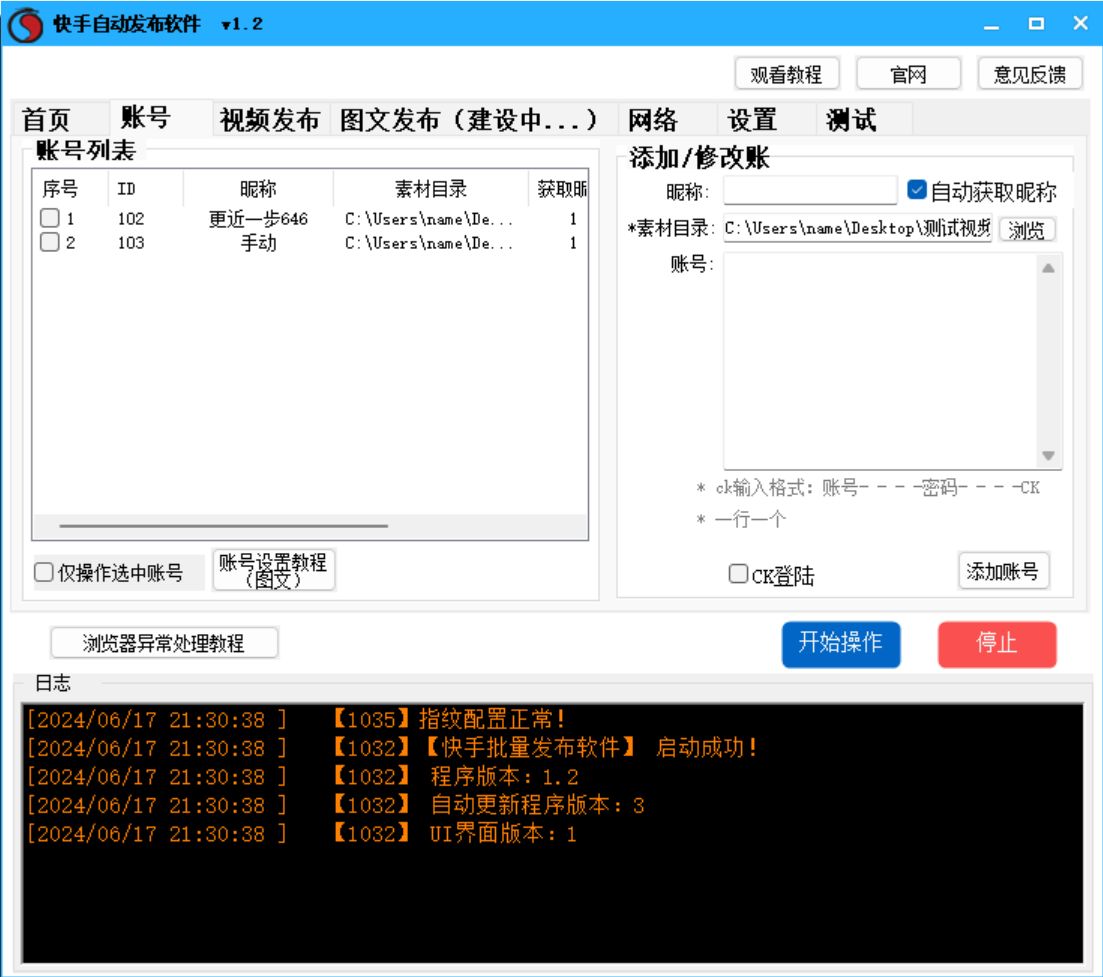Click the red 停止 button

tap(997, 644)
